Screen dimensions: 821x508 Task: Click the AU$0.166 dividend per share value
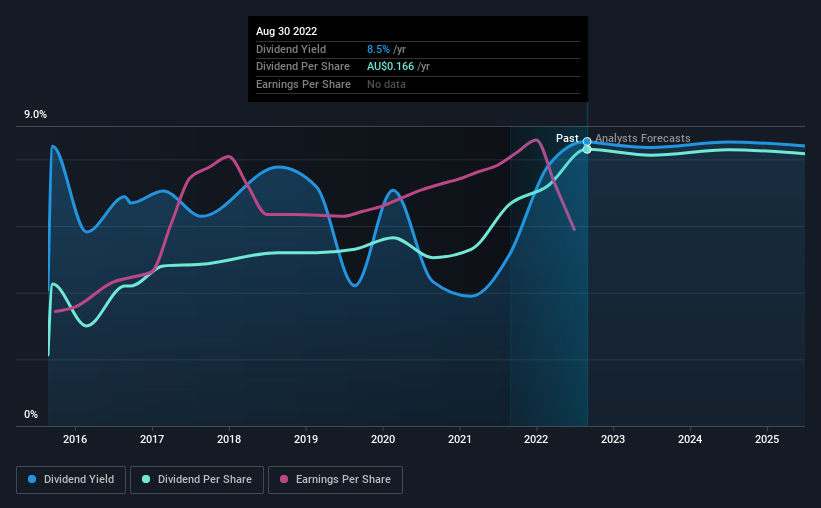click(x=391, y=67)
